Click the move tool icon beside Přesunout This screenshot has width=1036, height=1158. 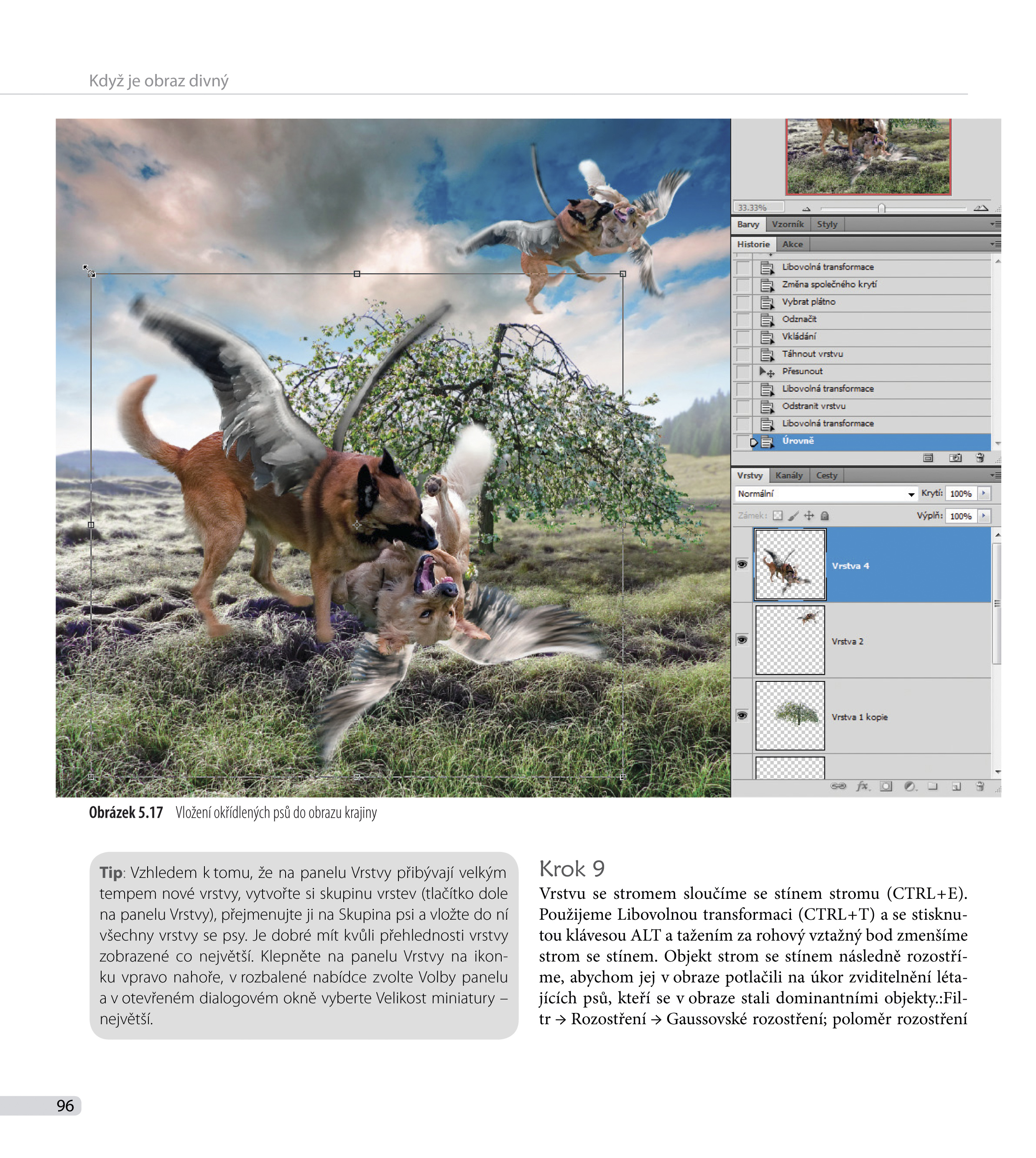tap(767, 372)
